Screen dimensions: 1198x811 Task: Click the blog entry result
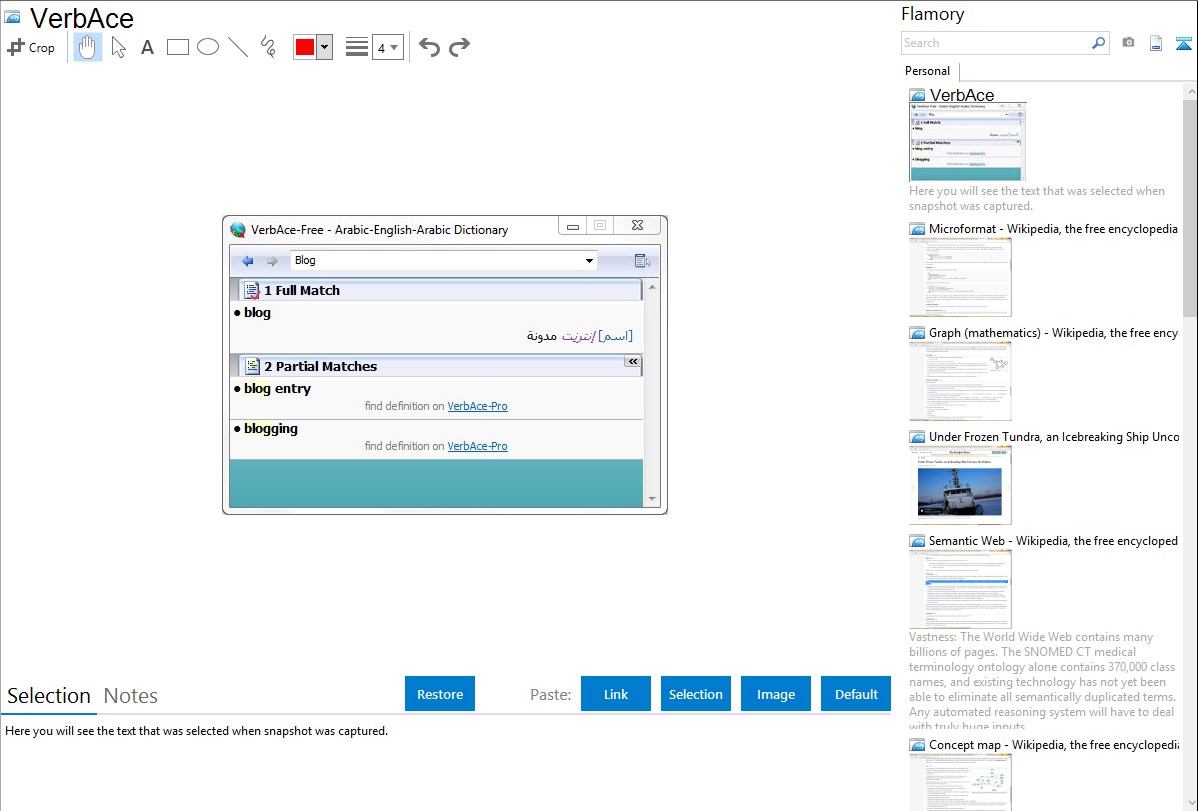277,388
